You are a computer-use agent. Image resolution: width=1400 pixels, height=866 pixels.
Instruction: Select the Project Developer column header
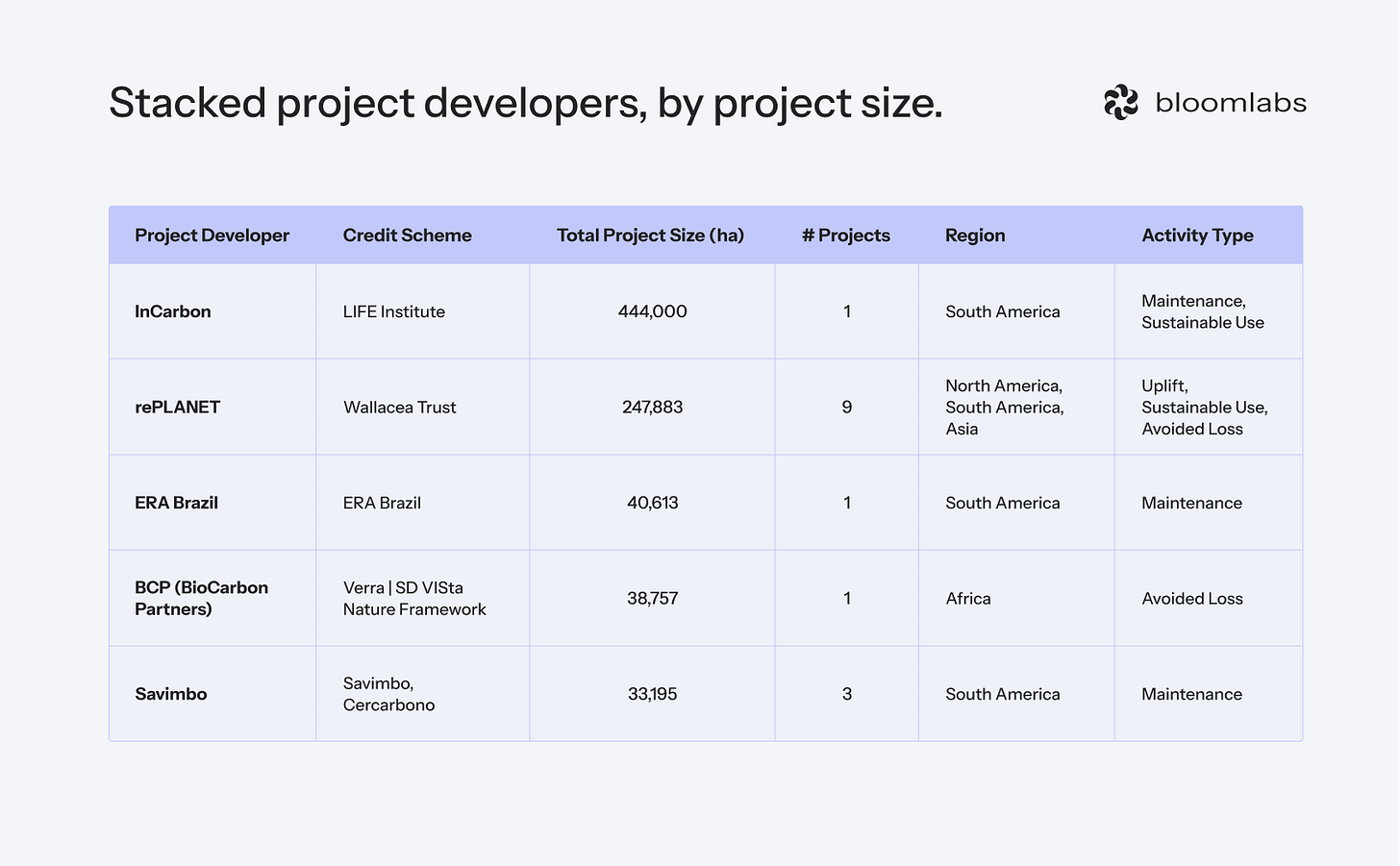(212, 235)
